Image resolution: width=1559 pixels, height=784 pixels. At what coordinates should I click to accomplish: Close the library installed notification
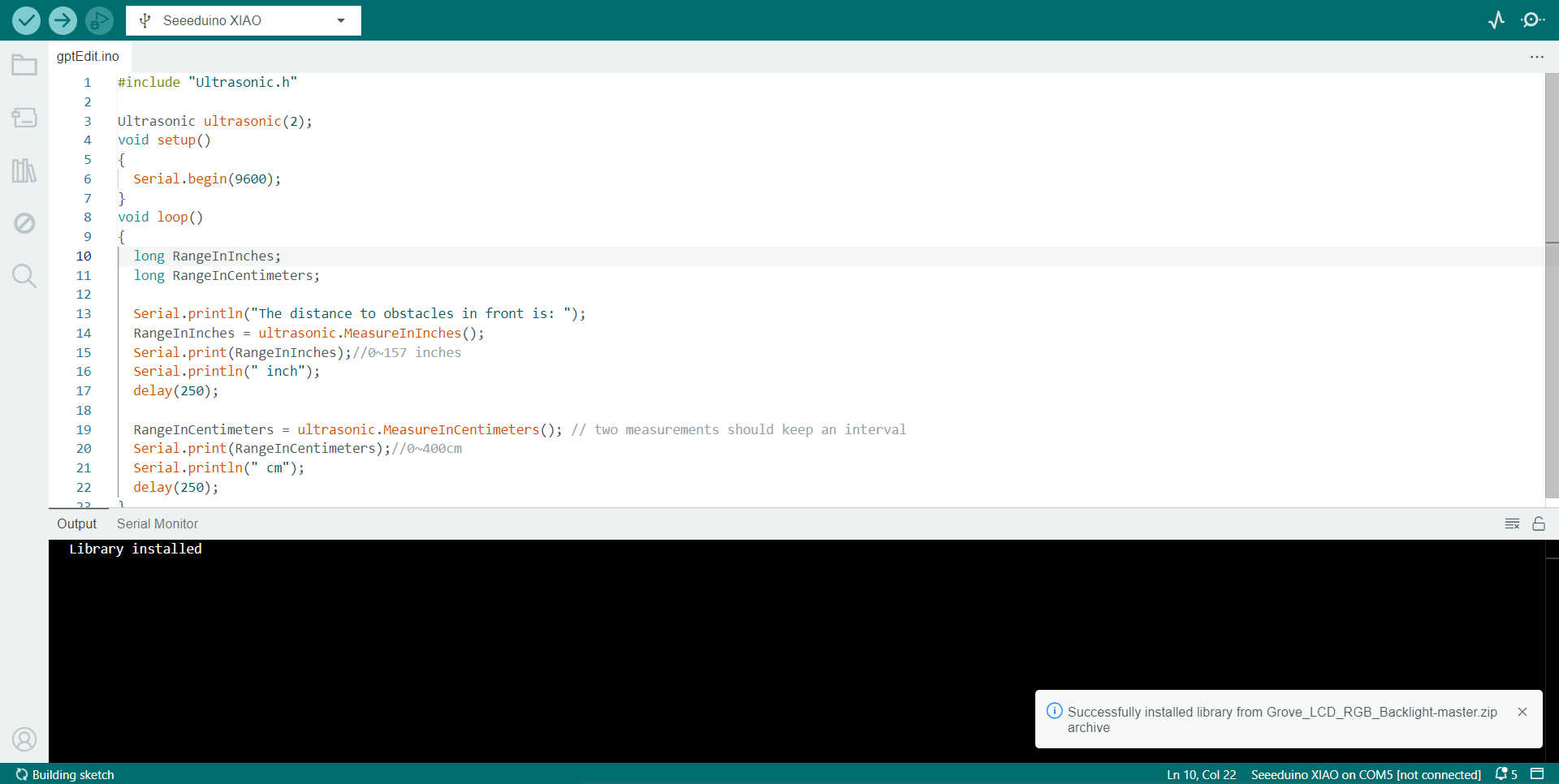[x=1522, y=712]
